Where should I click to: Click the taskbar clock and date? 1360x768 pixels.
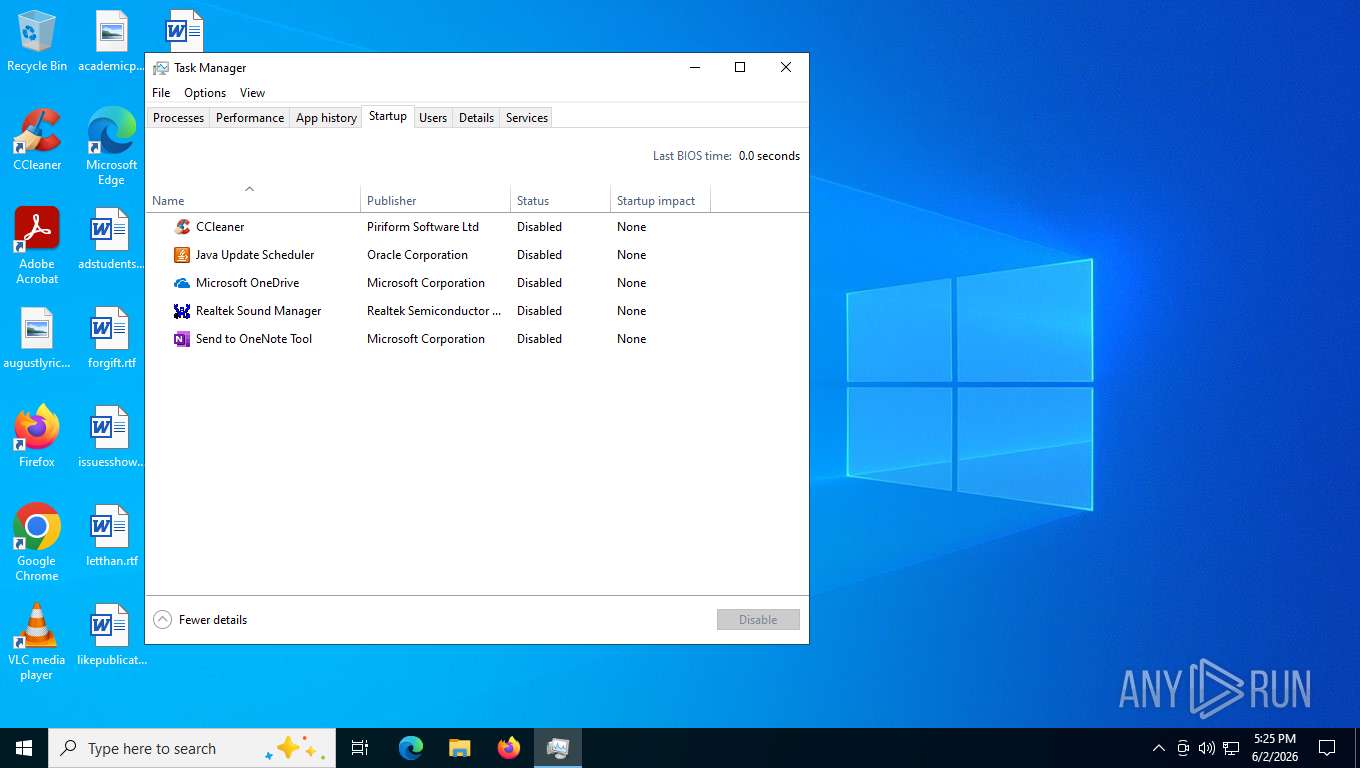[1274, 748]
